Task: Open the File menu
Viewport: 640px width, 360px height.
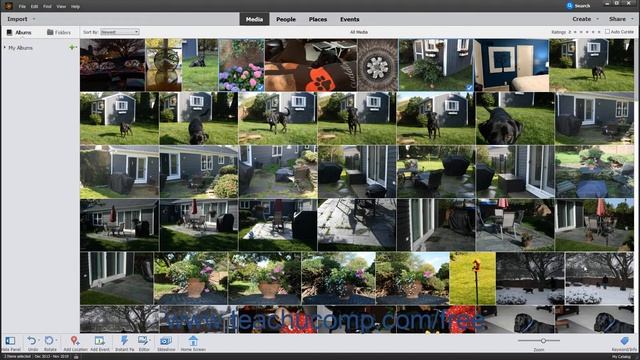Action: (22, 7)
